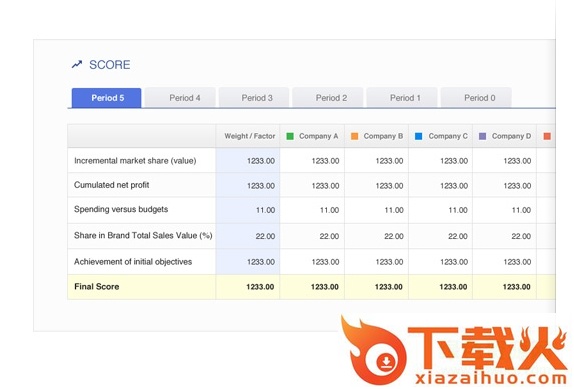Image resolution: width=574 pixels, height=389 pixels.
Task: Click the purple Company D color swatch
Action: 482,136
